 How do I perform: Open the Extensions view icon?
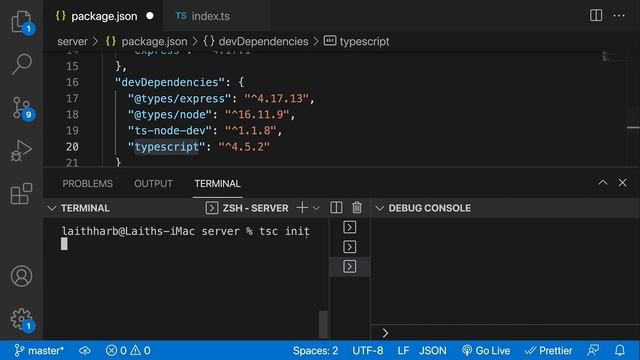point(21,193)
